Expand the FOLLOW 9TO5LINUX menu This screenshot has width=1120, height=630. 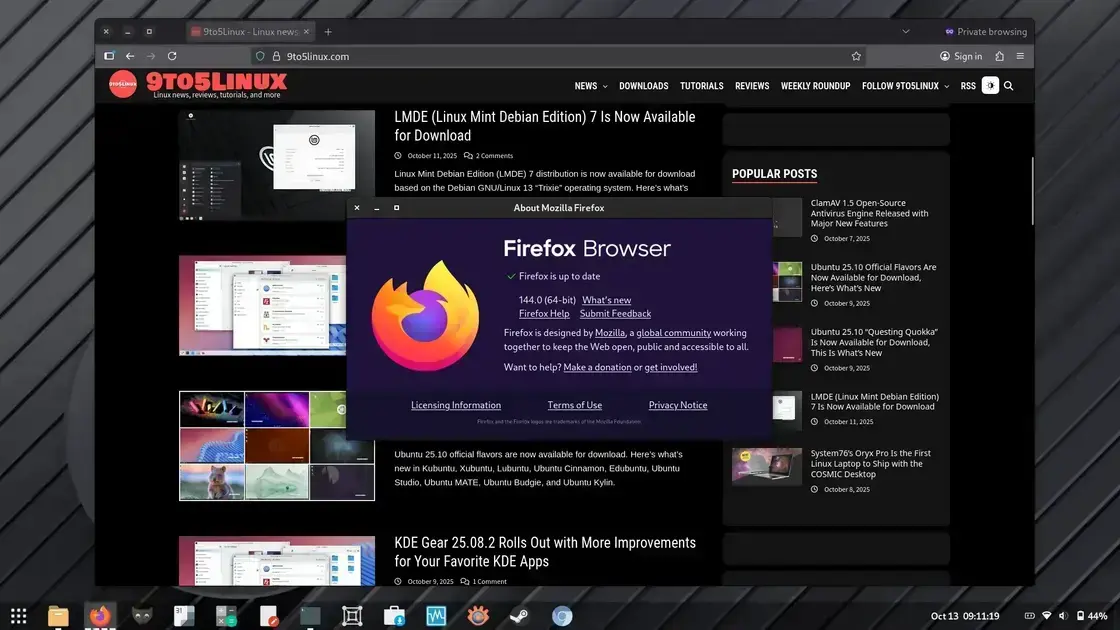coord(905,86)
